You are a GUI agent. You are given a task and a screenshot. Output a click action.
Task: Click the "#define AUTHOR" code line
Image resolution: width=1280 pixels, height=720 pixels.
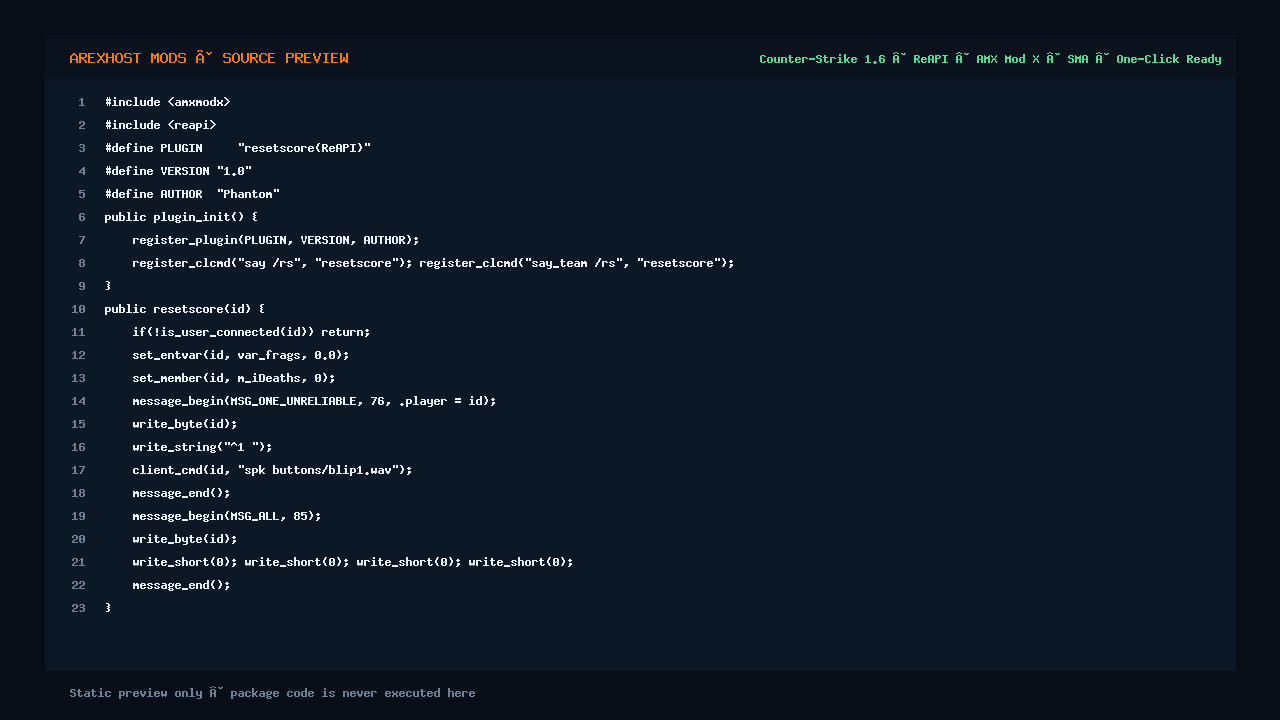[x=192, y=194]
